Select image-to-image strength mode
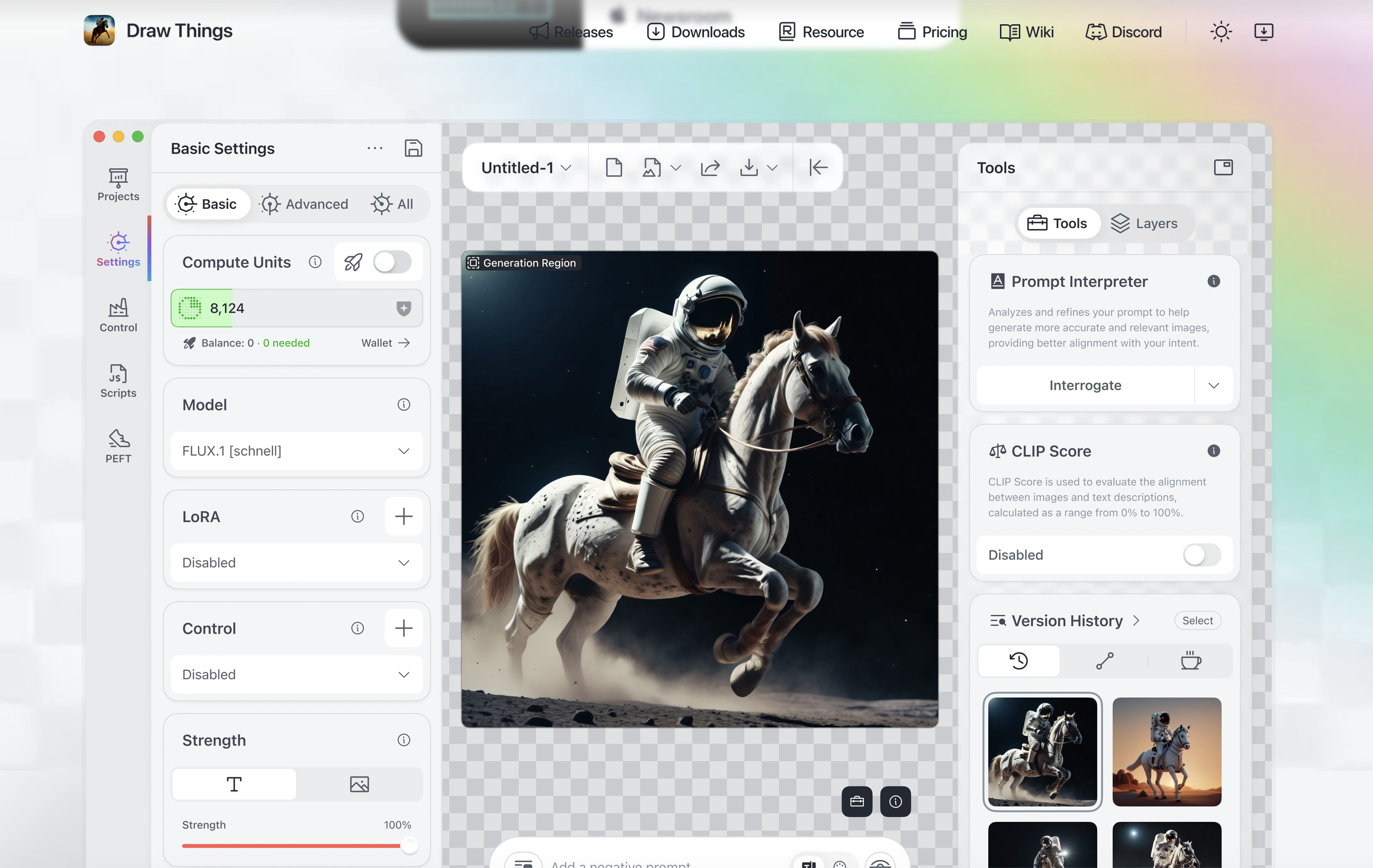 tap(359, 784)
